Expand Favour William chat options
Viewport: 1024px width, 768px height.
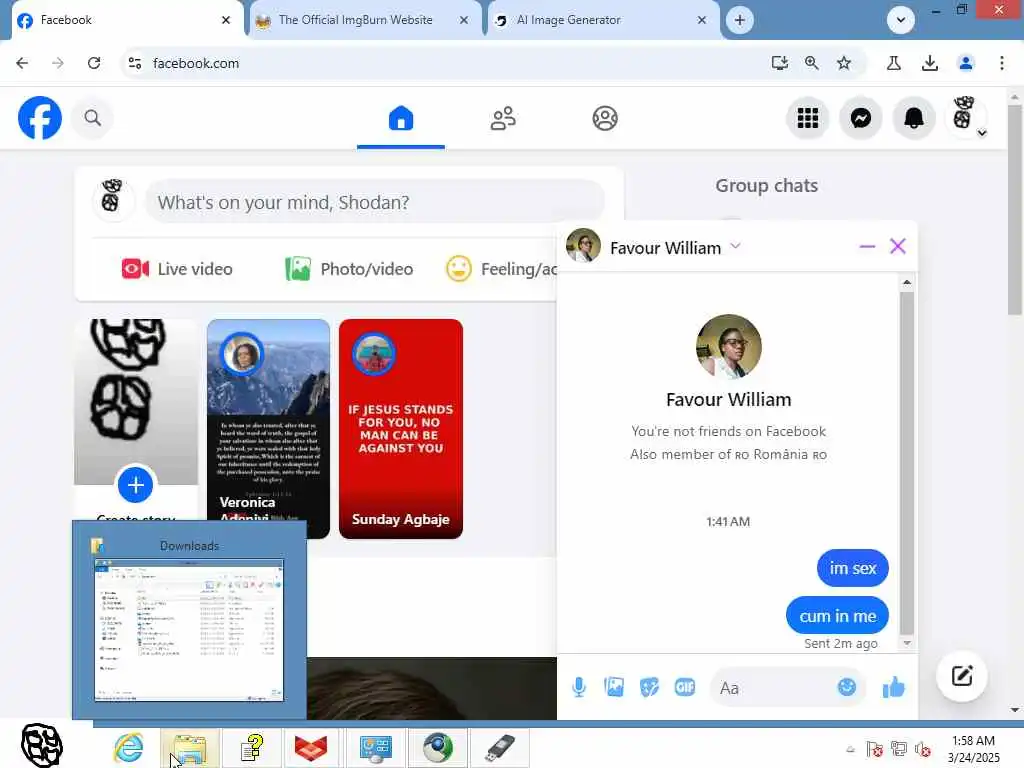point(735,246)
